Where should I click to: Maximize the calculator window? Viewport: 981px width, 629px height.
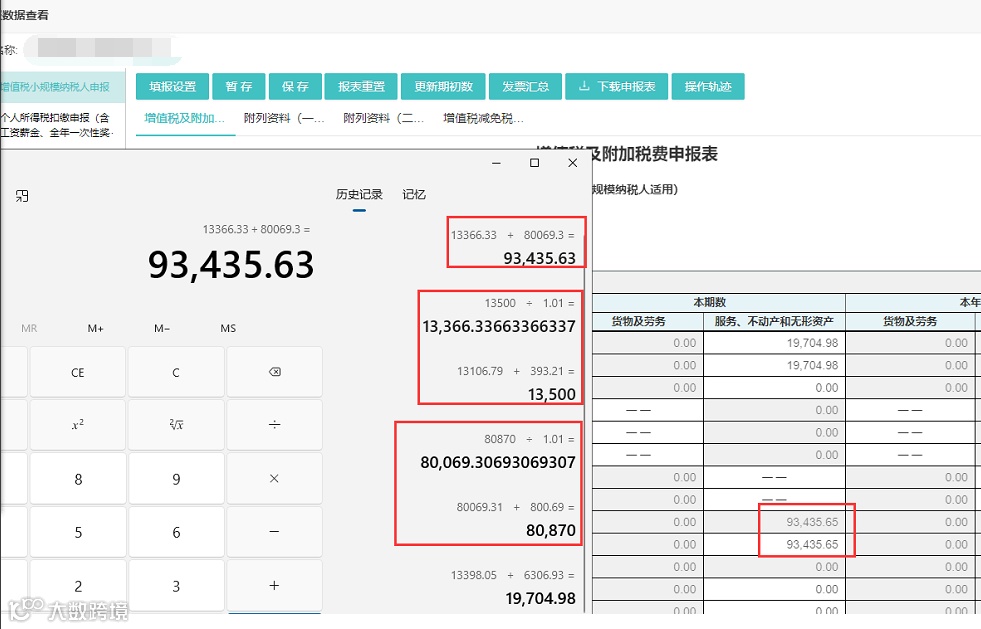[534, 163]
